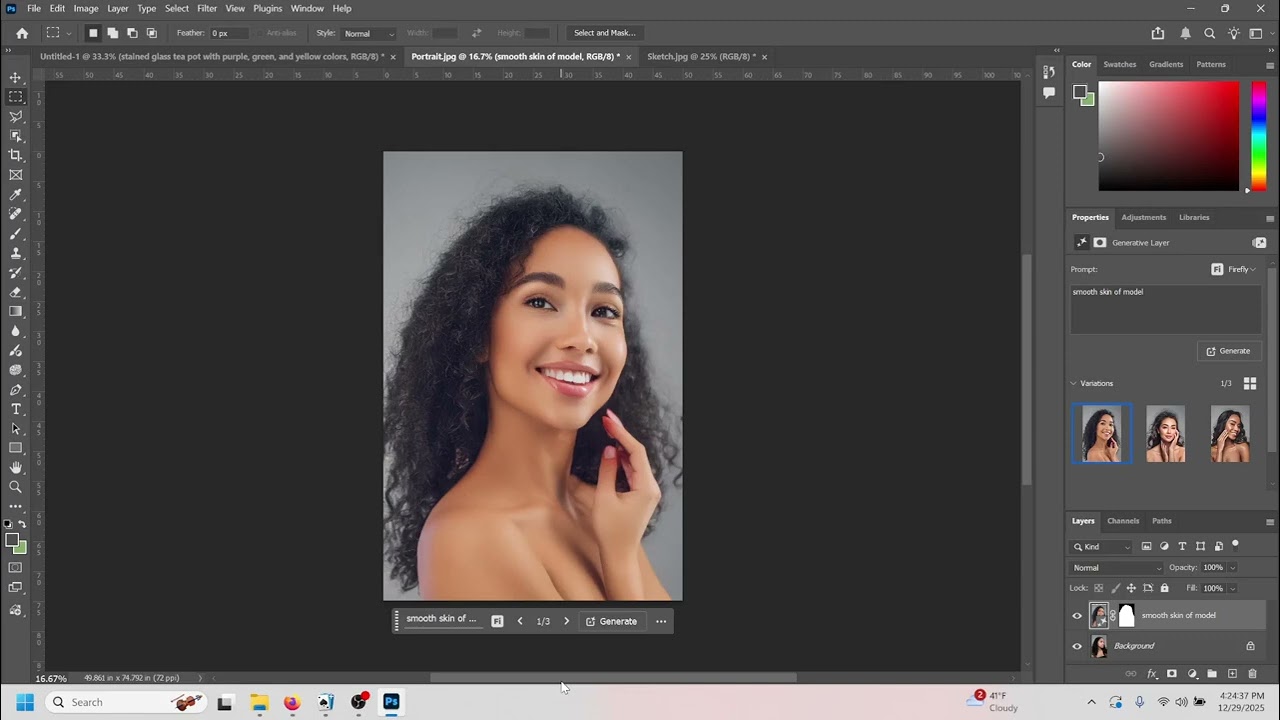Screen dimensions: 1280x720
Task: Switch to the Sketch.jpg document tab
Action: (x=701, y=57)
